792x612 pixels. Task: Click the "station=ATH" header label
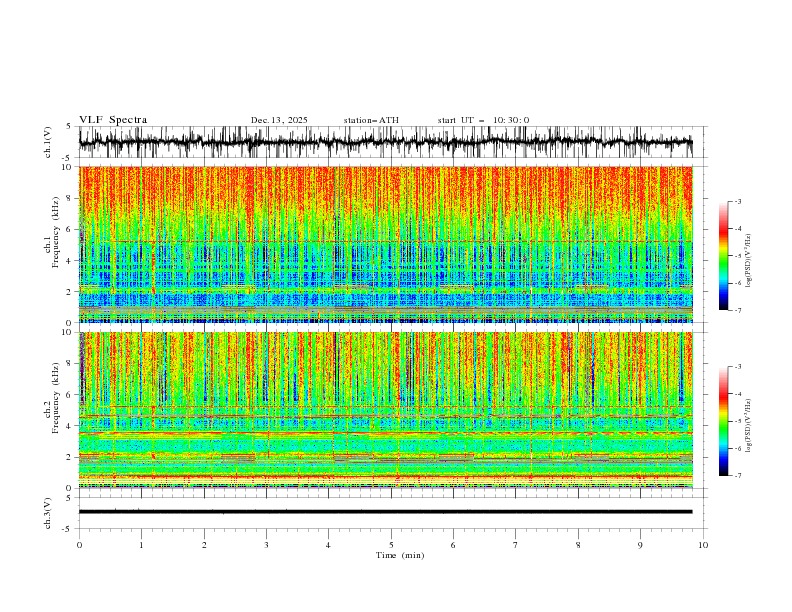(x=371, y=120)
